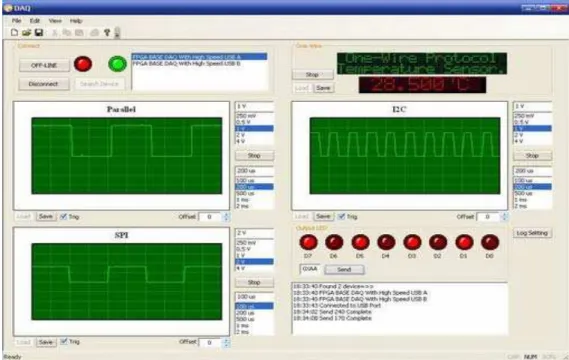Click the OFF-LINE button
Viewport: 569px width, 360px height.
44,65
